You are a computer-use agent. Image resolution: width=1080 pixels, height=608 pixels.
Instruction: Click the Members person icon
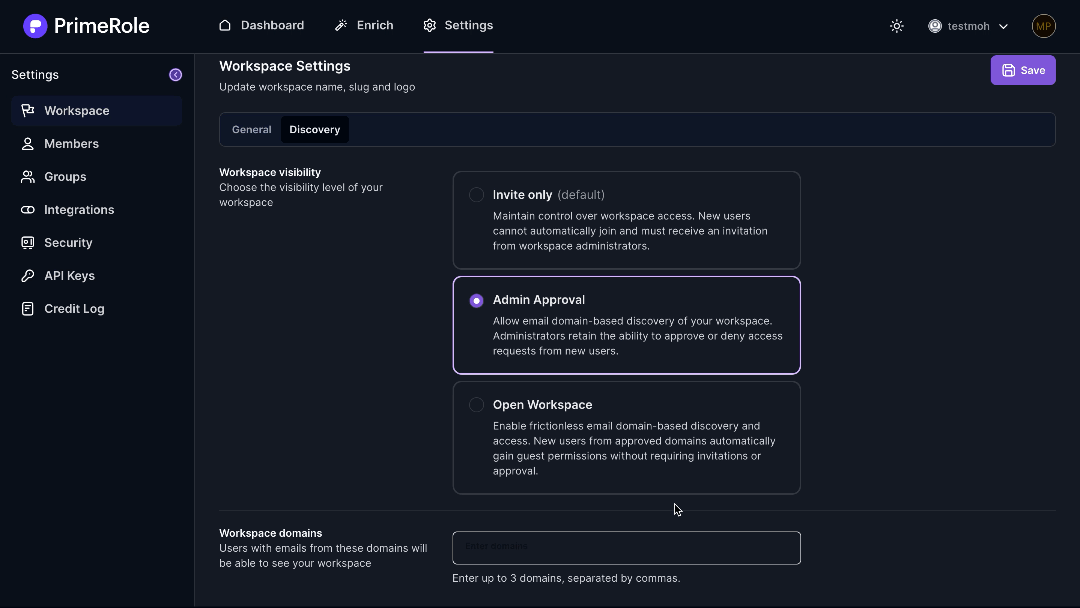pos(28,144)
